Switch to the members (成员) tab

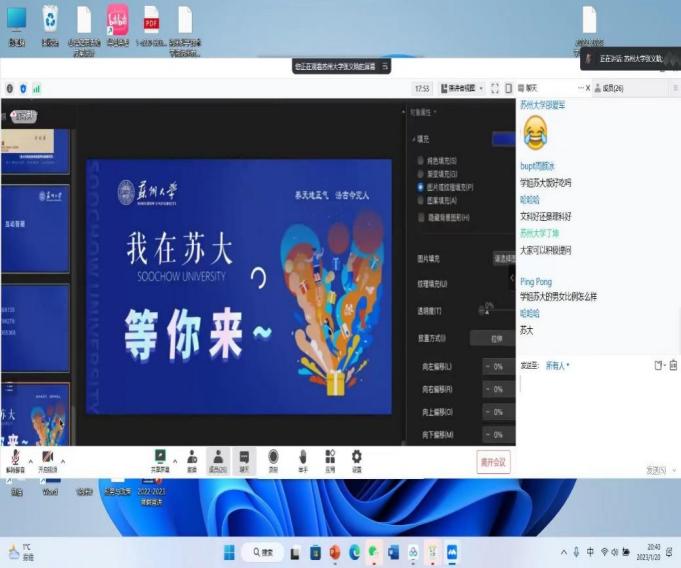click(611, 88)
